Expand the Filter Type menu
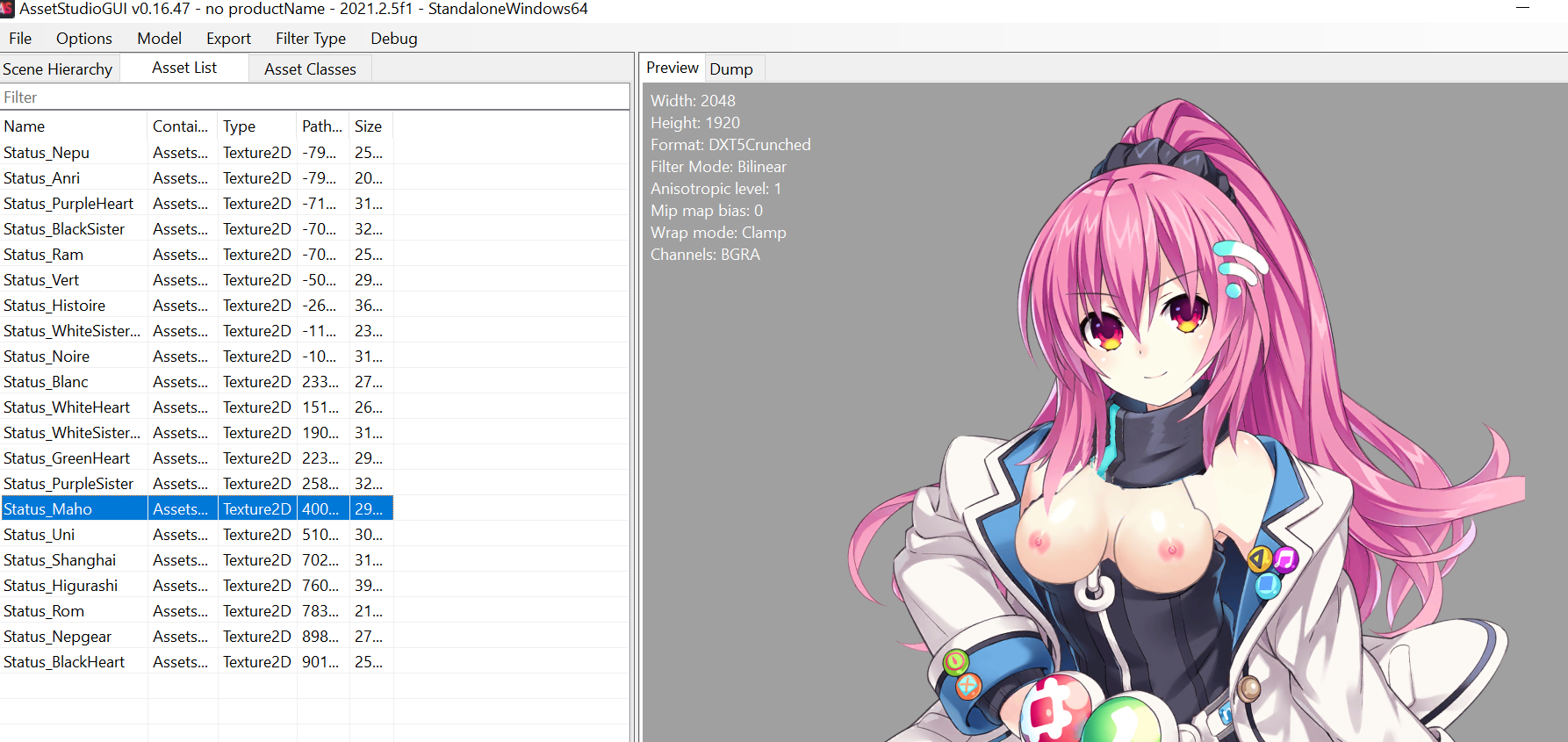 tap(310, 39)
